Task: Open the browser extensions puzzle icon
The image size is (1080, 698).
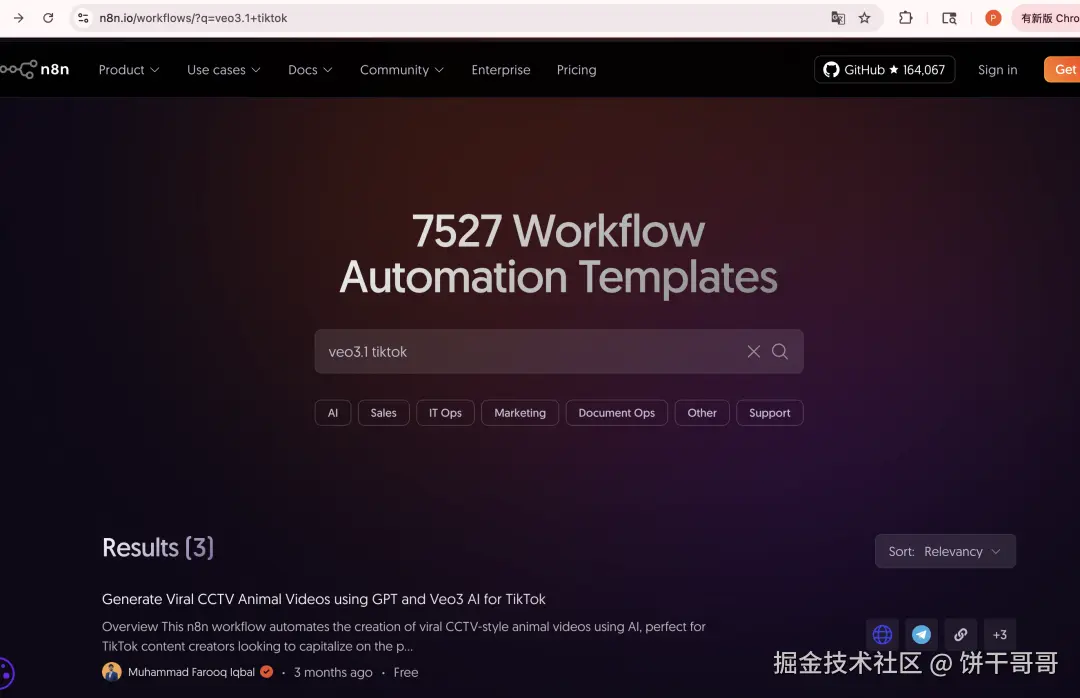Action: click(906, 18)
